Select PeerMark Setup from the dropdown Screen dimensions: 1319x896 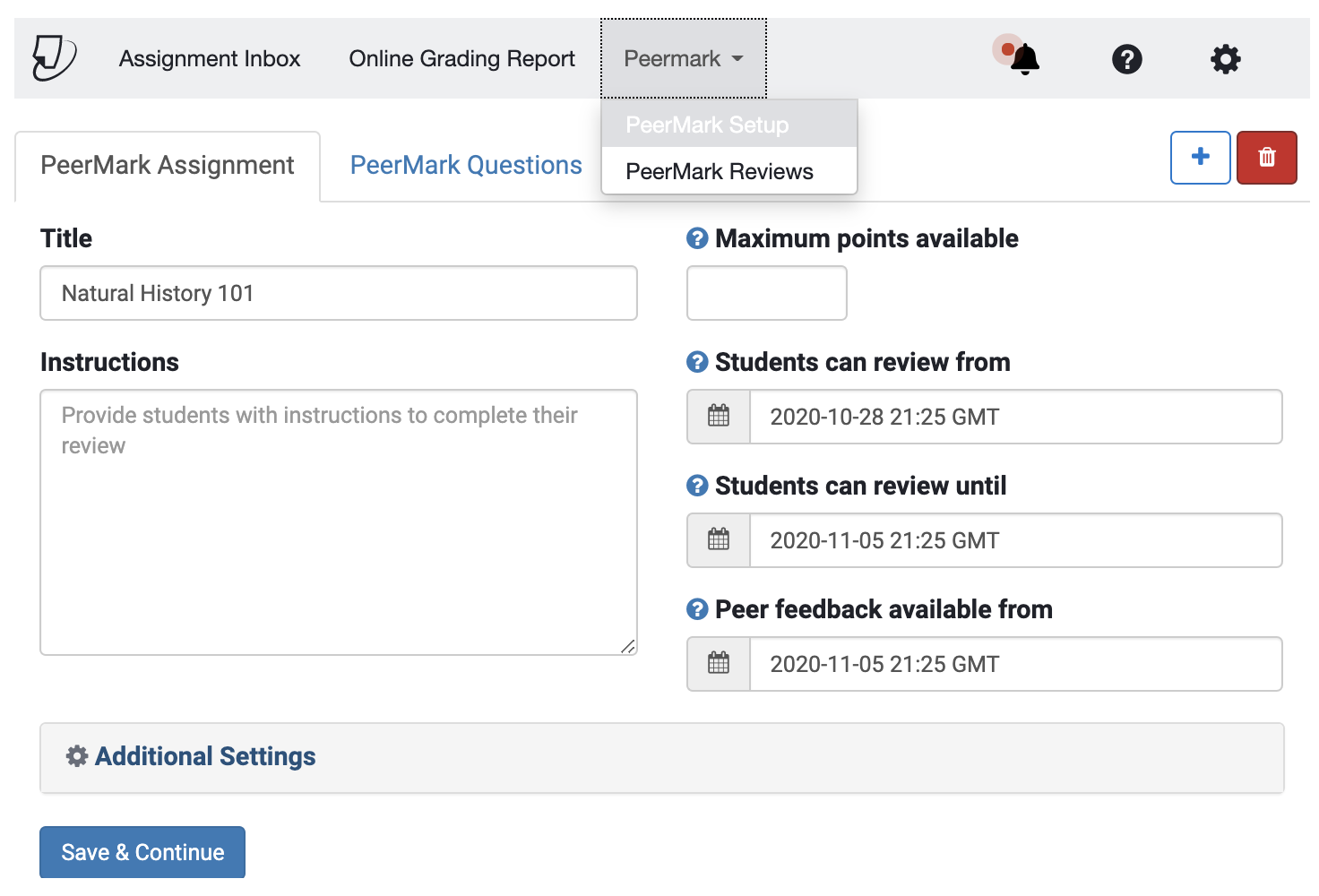pyautogui.click(x=729, y=125)
